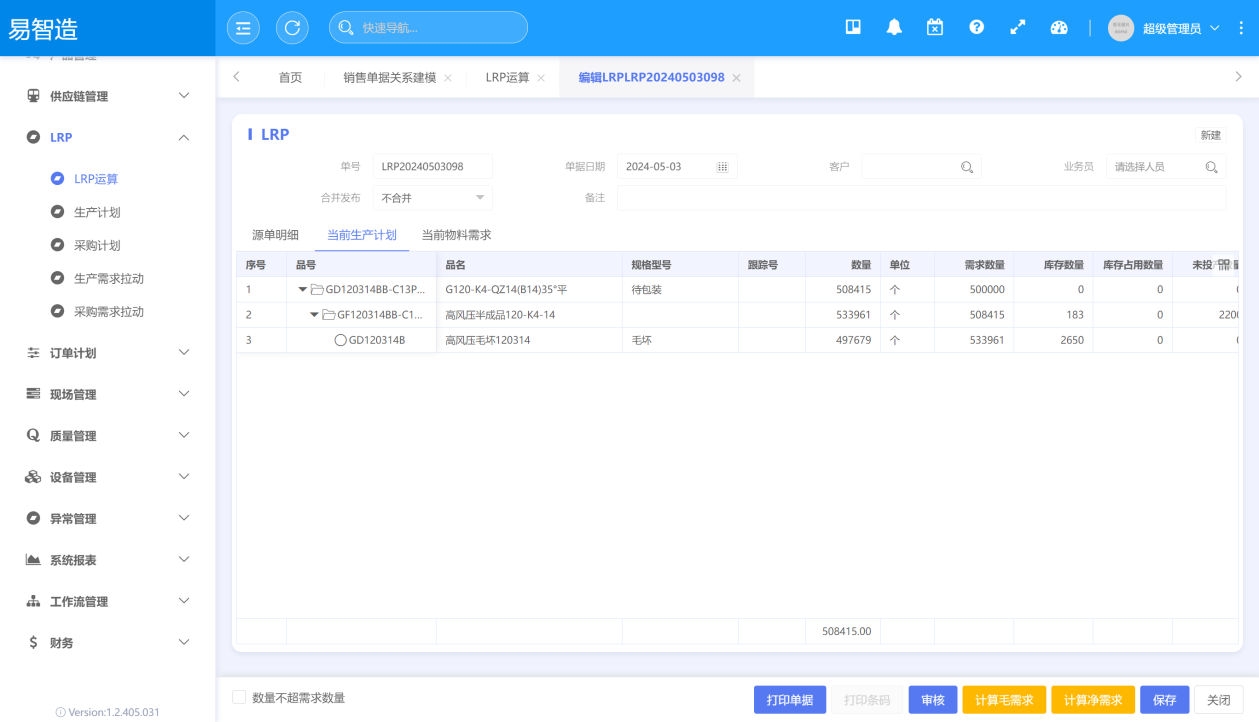
Task: Click the 备注 input field
Action: pyautogui.click(x=920, y=198)
